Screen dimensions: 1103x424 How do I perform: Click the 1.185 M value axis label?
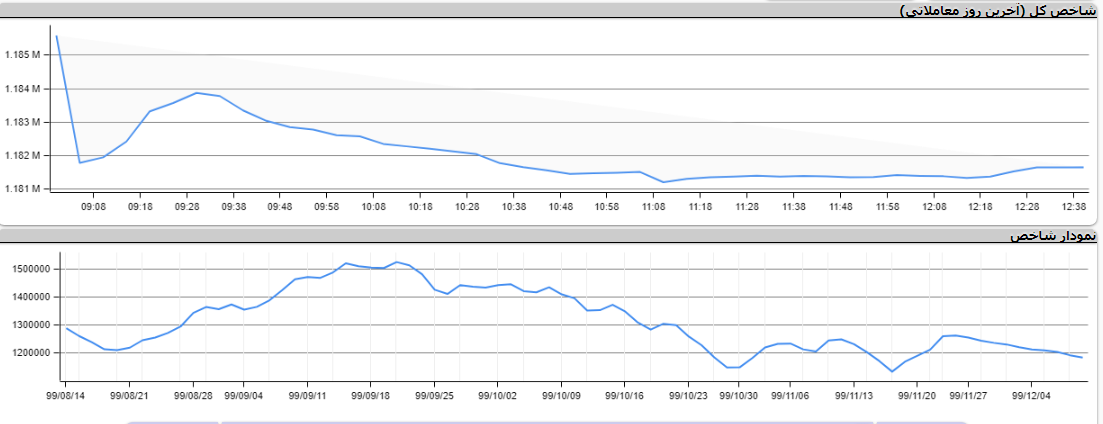[x=22, y=55]
